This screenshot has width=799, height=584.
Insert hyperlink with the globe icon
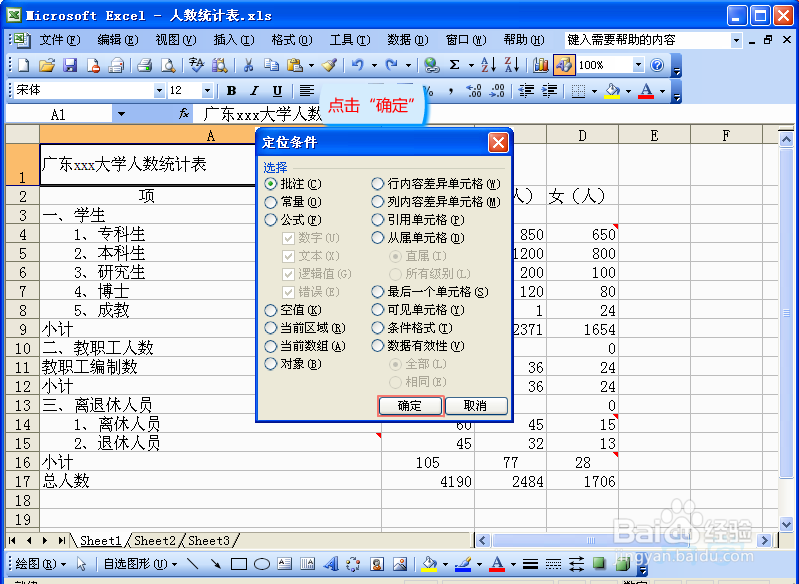click(x=432, y=65)
